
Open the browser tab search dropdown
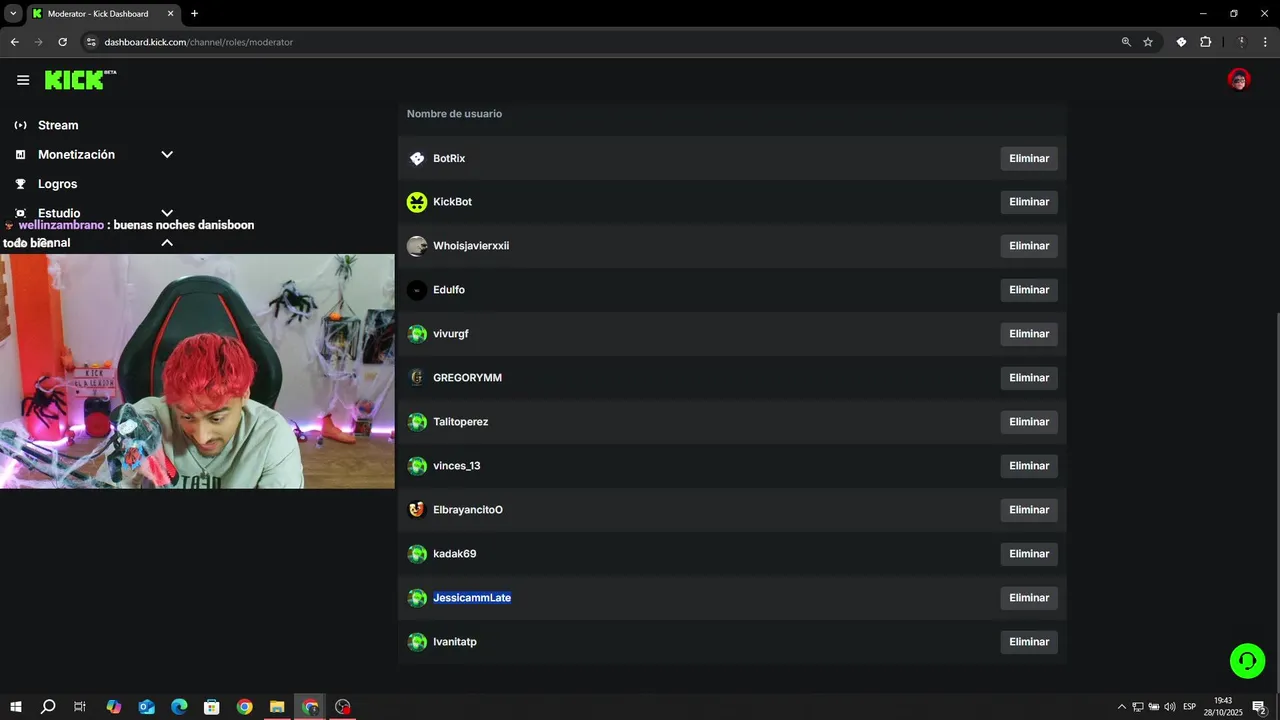coord(13,14)
